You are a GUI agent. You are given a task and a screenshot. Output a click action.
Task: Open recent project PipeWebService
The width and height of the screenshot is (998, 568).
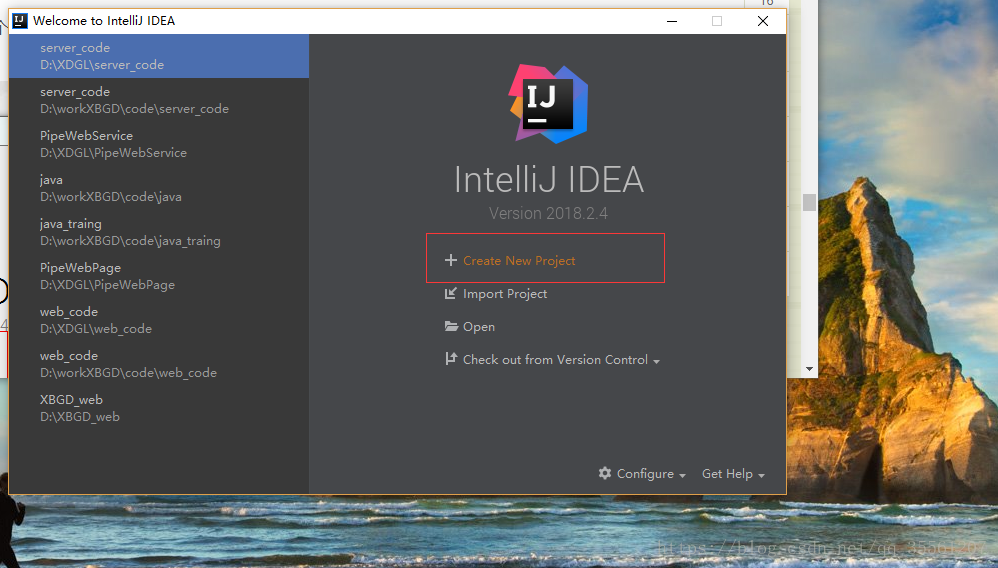[159, 144]
